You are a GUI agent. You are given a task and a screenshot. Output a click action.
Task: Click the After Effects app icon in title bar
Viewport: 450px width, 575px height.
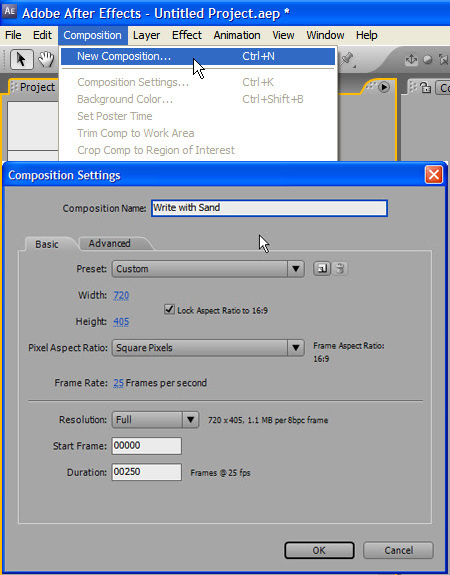[x=9, y=12]
